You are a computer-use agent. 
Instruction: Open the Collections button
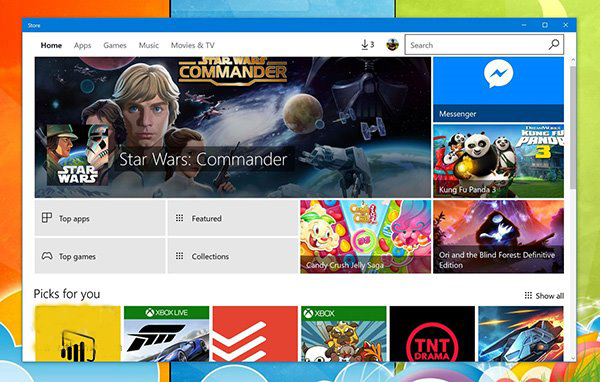click(x=233, y=256)
